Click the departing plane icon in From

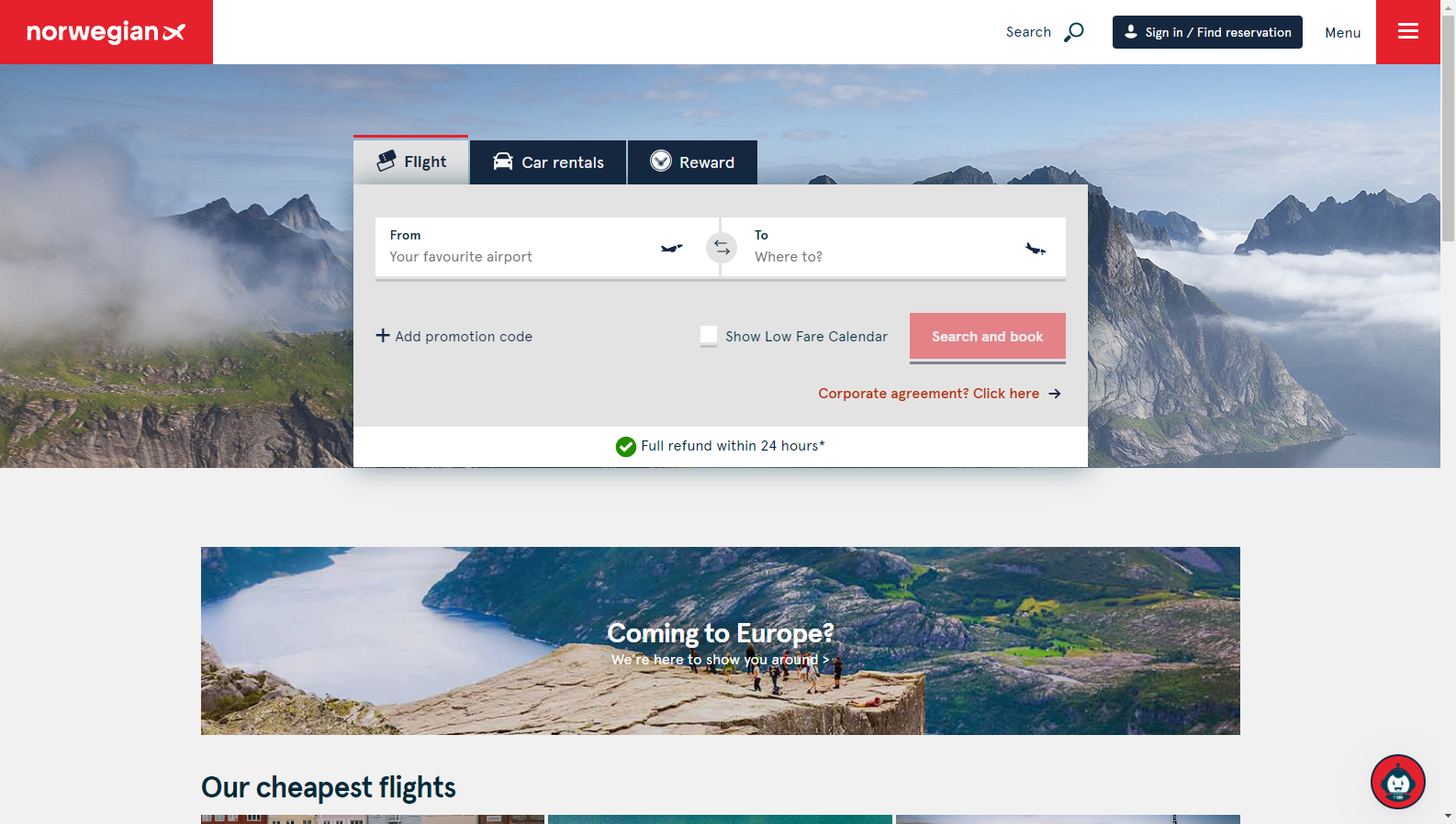tap(672, 248)
